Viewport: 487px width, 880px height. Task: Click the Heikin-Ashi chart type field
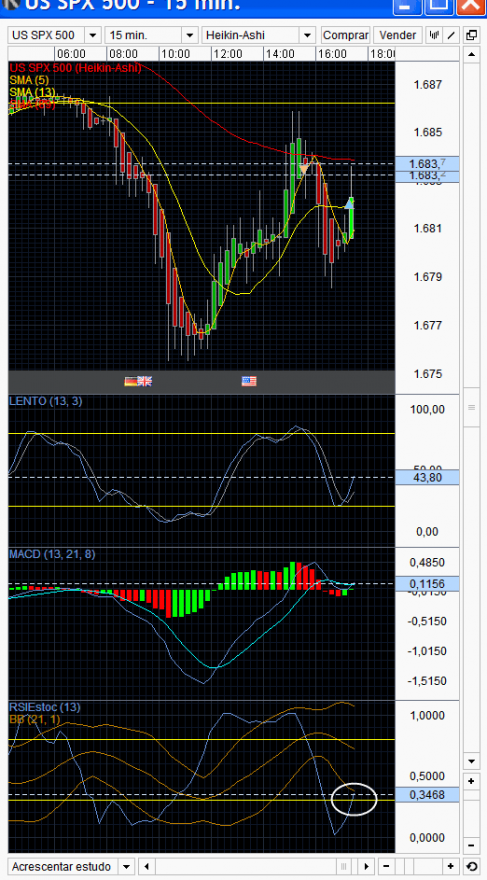coord(251,35)
